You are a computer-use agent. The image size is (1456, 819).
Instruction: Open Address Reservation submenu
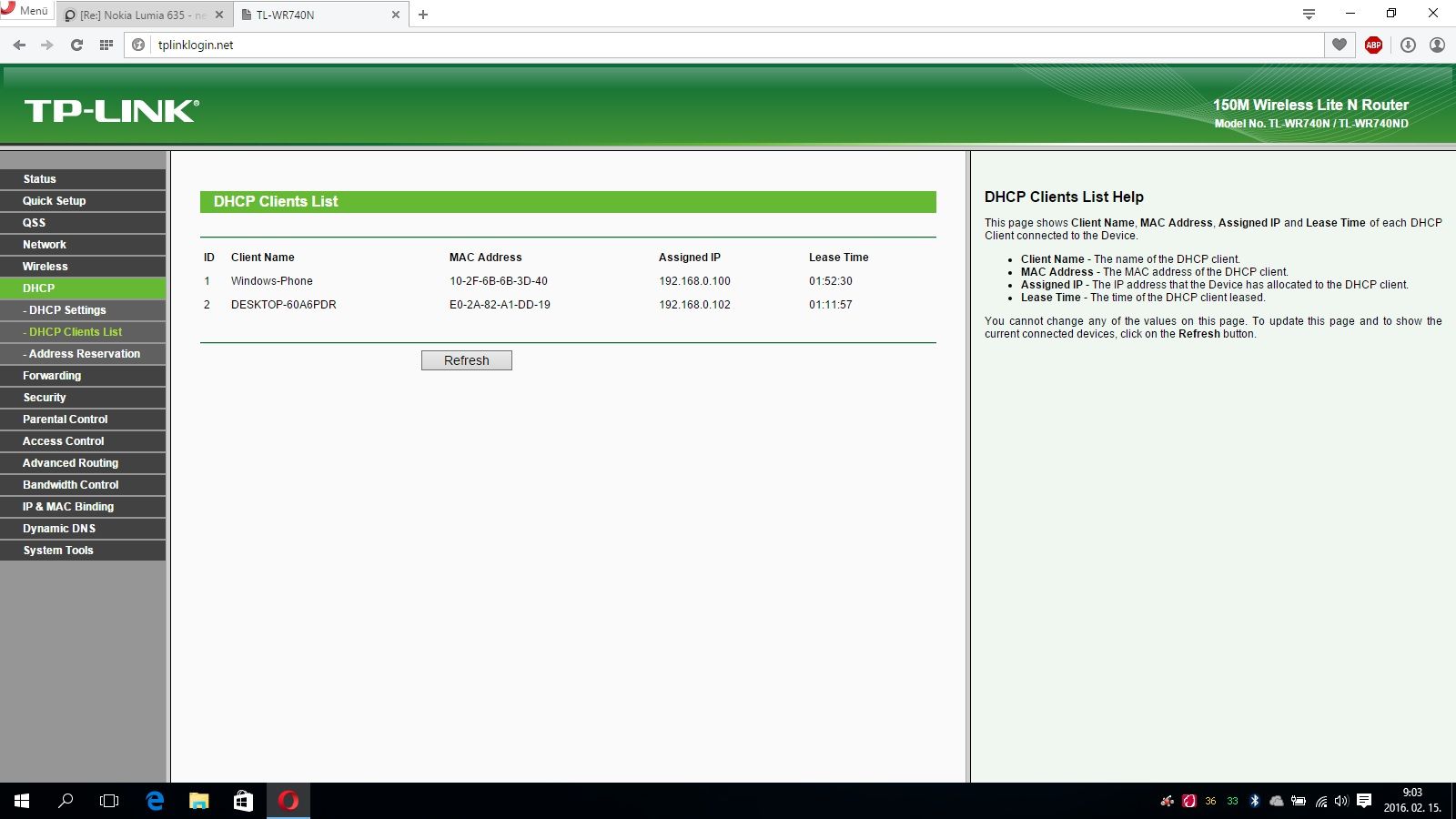[83, 354]
